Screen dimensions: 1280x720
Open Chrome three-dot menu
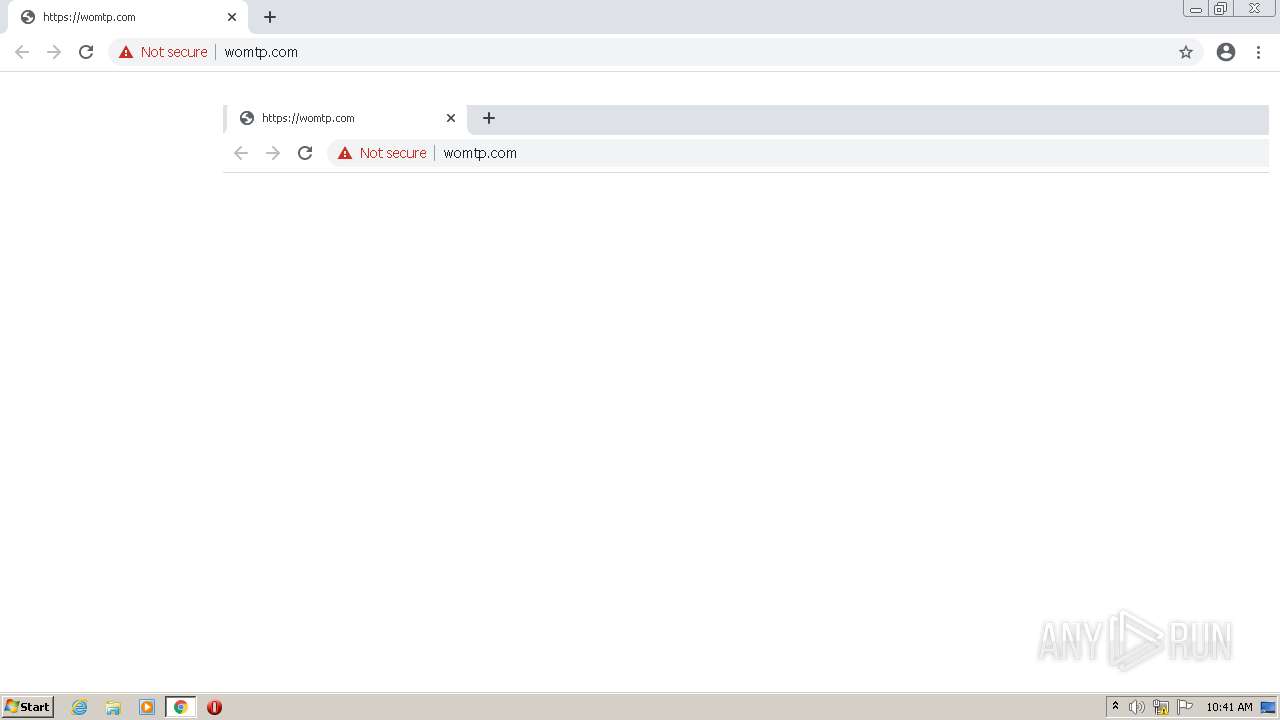(1259, 52)
